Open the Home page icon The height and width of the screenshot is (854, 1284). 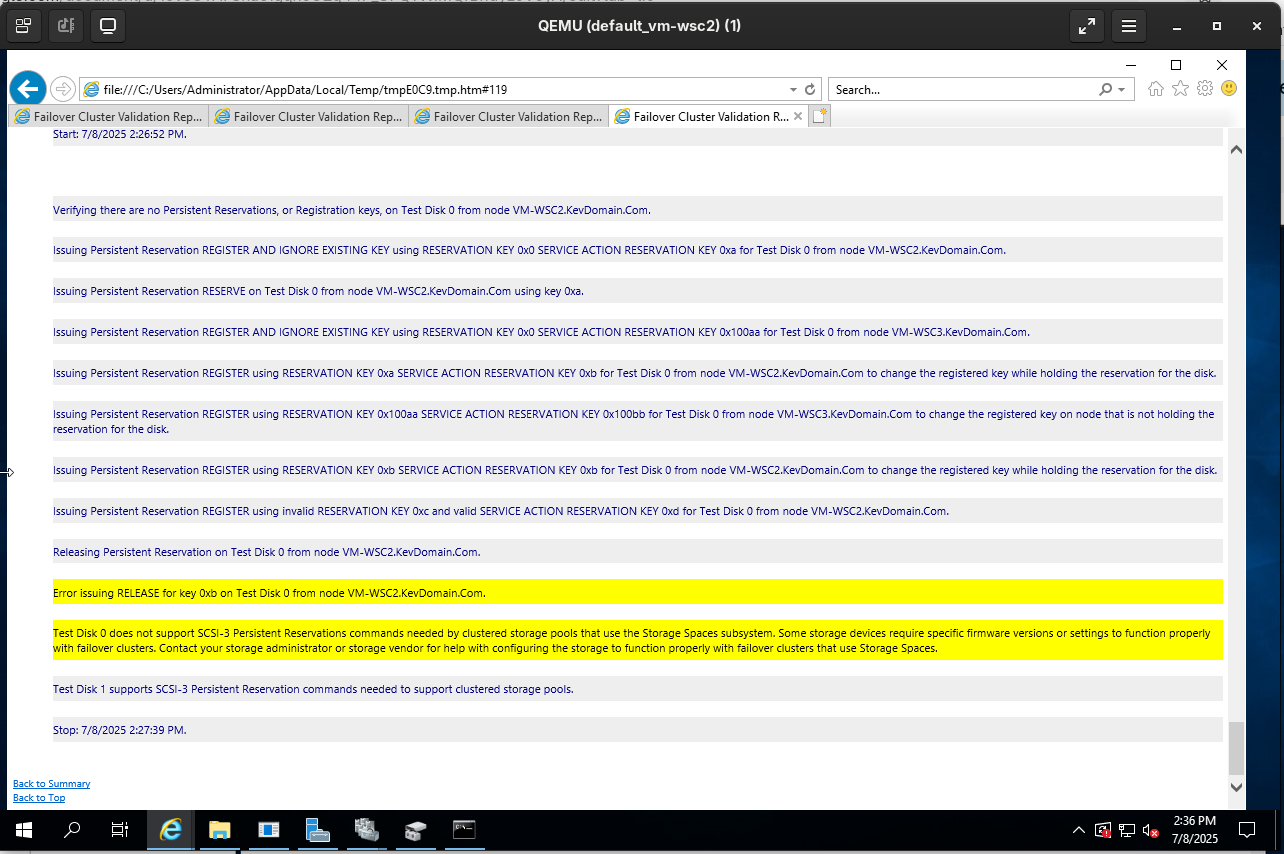[1156, 89]
